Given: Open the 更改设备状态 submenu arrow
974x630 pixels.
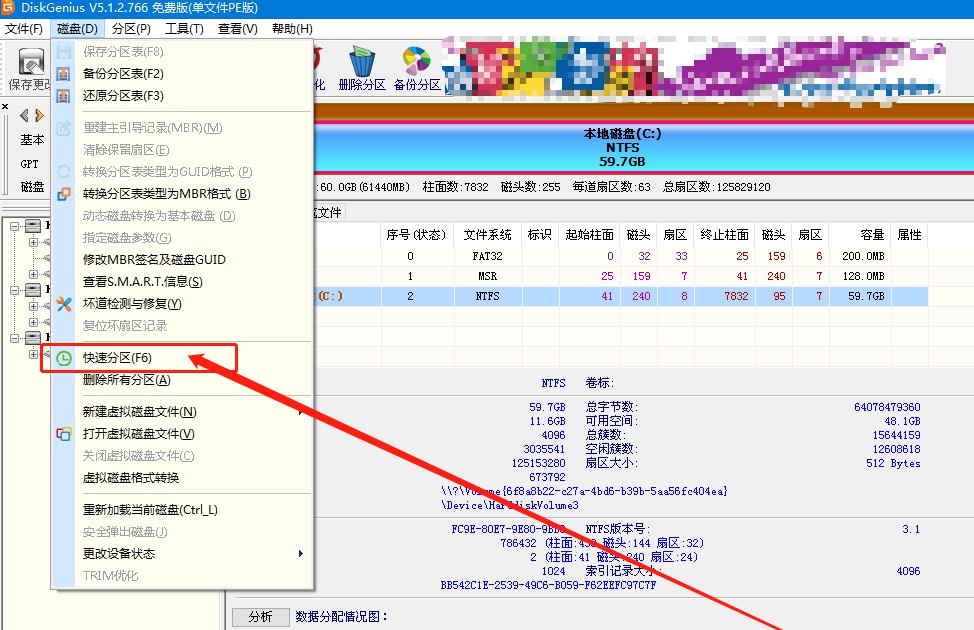Looking at the screenshot, I should pos(301,554).
